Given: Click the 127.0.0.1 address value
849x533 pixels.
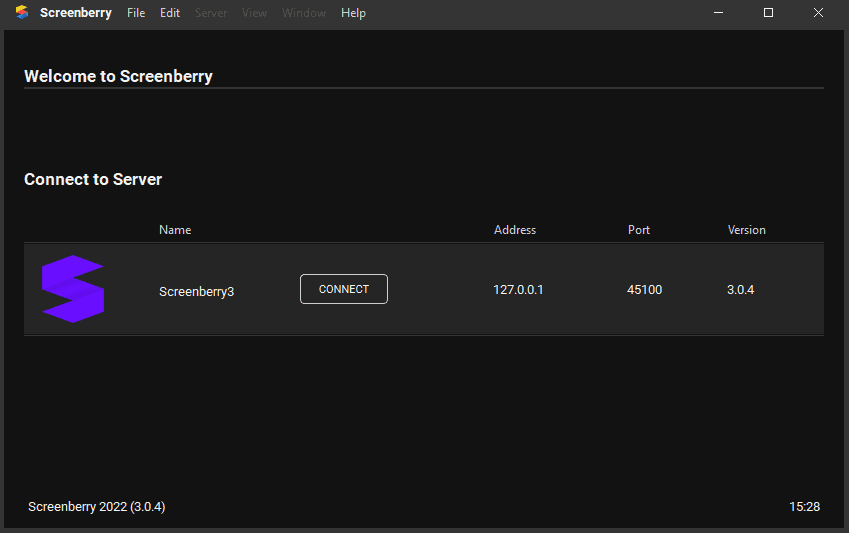Looking at the screenshot, I should click(x=518, y=290).
